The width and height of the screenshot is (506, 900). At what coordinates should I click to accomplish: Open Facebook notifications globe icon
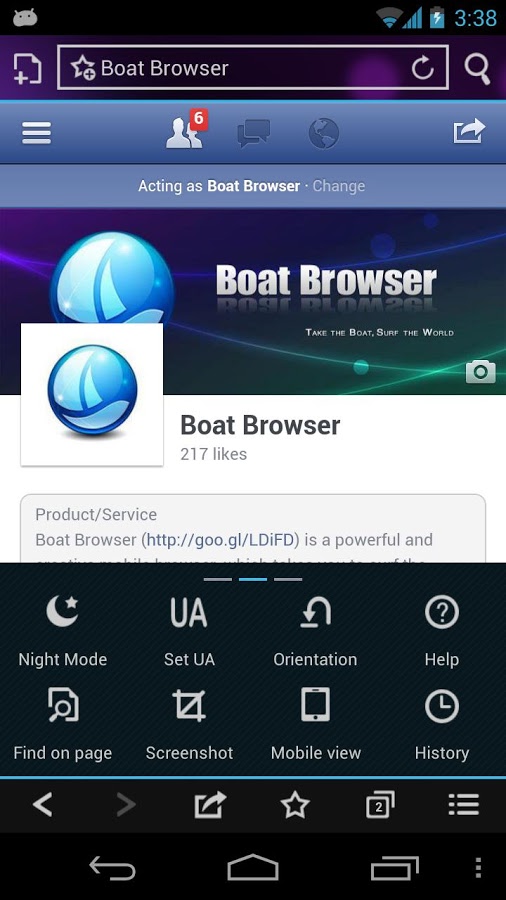[x=324, y=133]
